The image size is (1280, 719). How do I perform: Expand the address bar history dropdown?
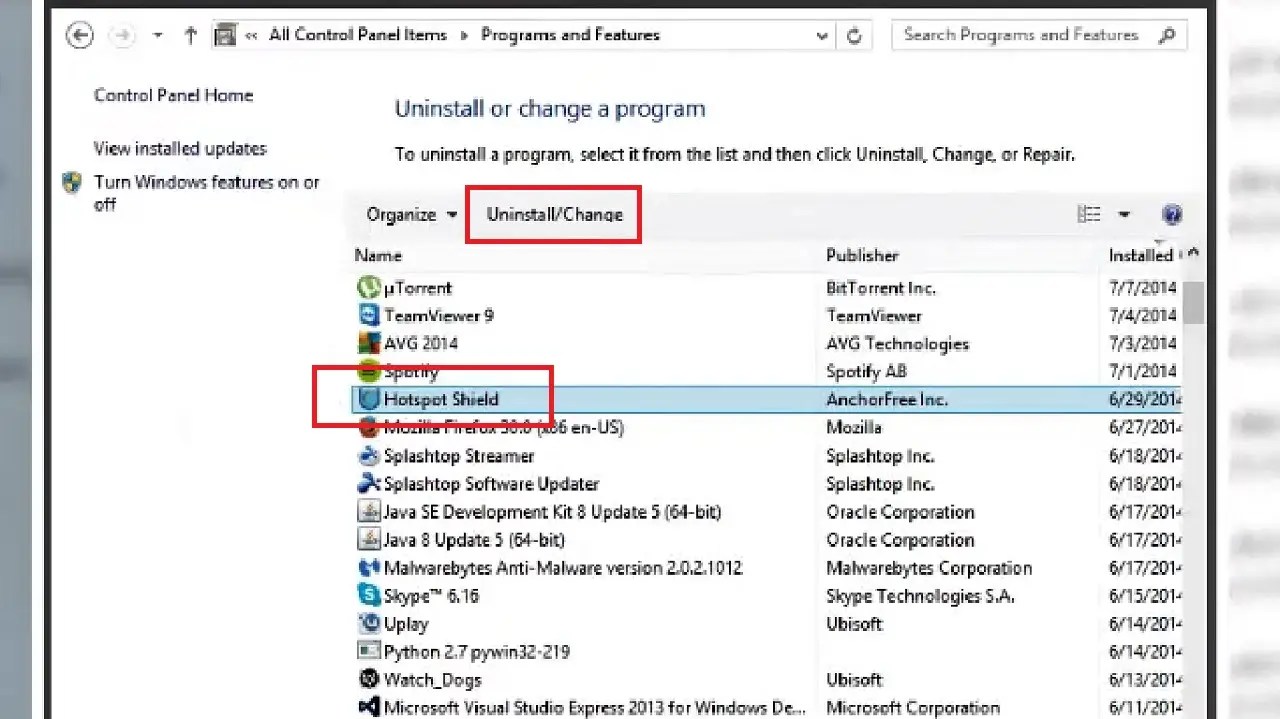point(822,35)
